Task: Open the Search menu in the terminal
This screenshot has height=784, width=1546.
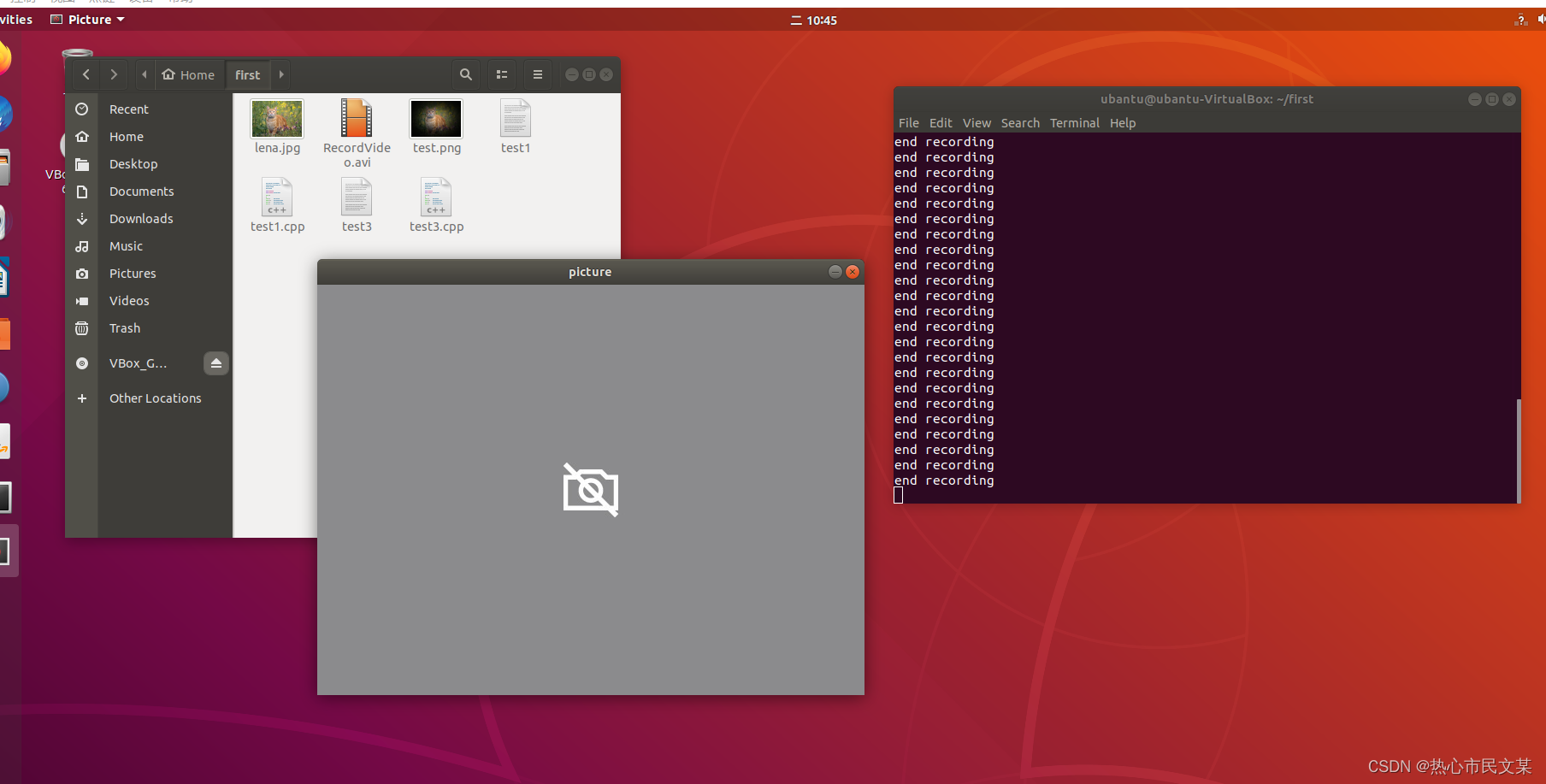Action: click(x=1020, y=122)
